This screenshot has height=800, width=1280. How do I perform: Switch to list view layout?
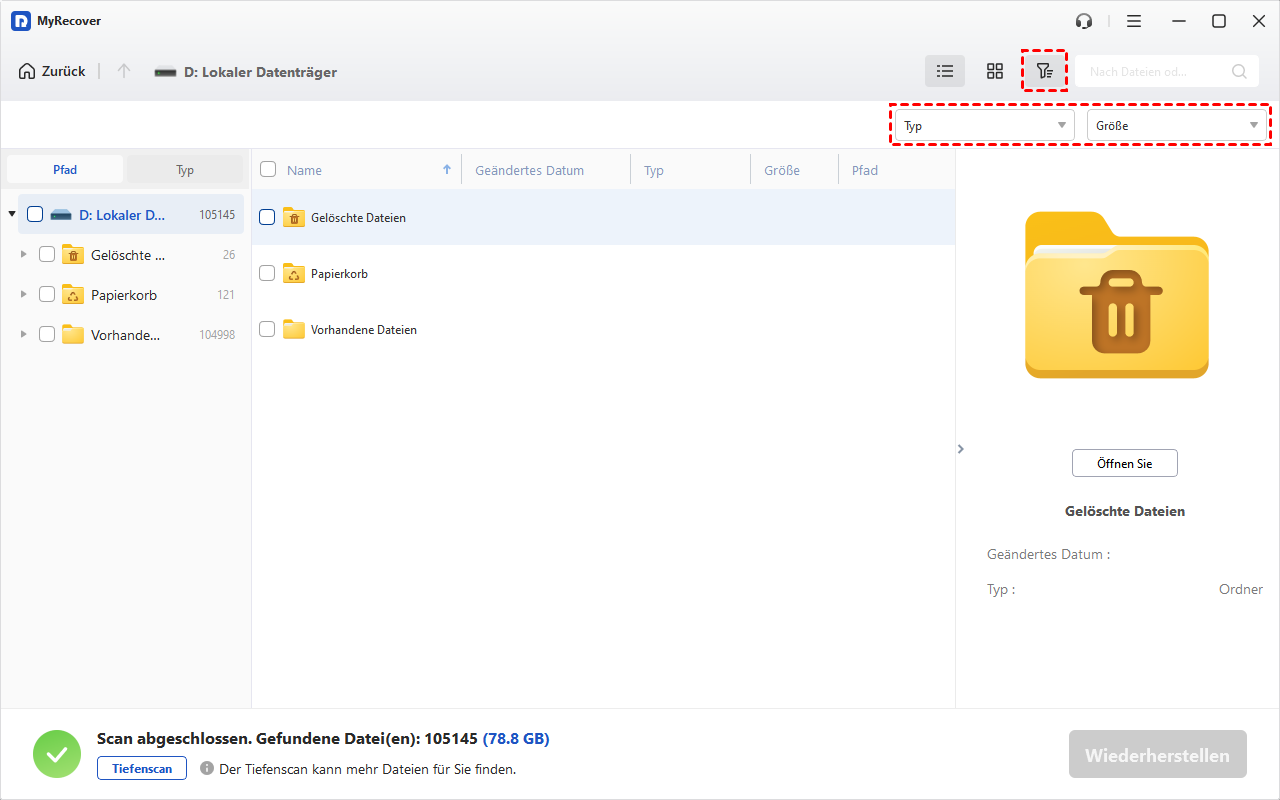click(944, 71)
